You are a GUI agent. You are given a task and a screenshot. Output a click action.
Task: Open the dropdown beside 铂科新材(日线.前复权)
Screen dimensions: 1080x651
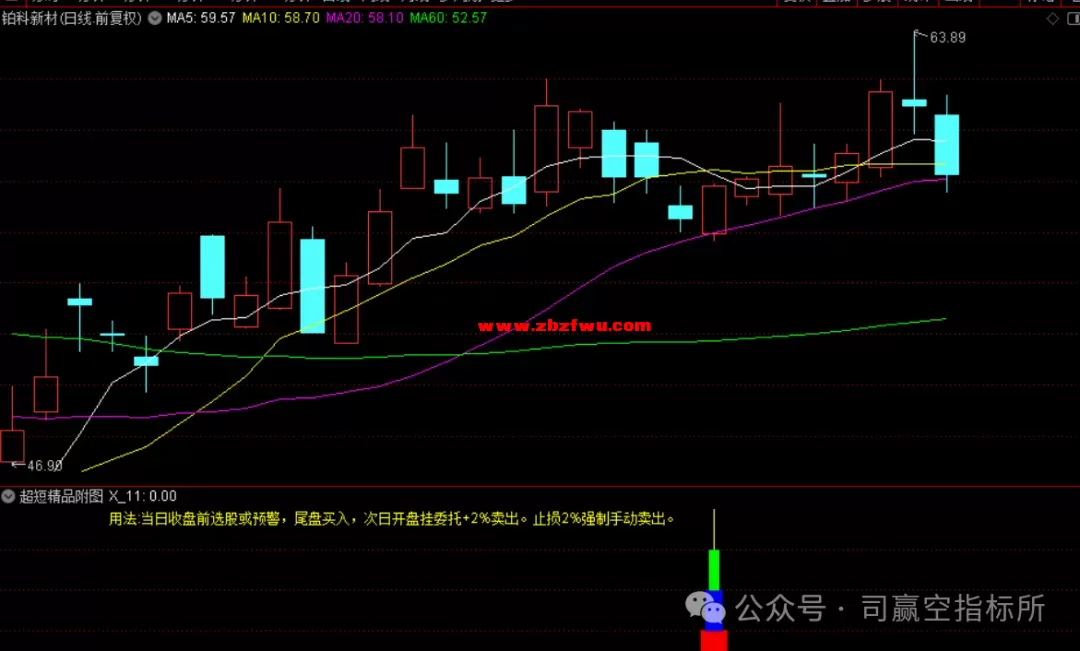click(155, 18)
